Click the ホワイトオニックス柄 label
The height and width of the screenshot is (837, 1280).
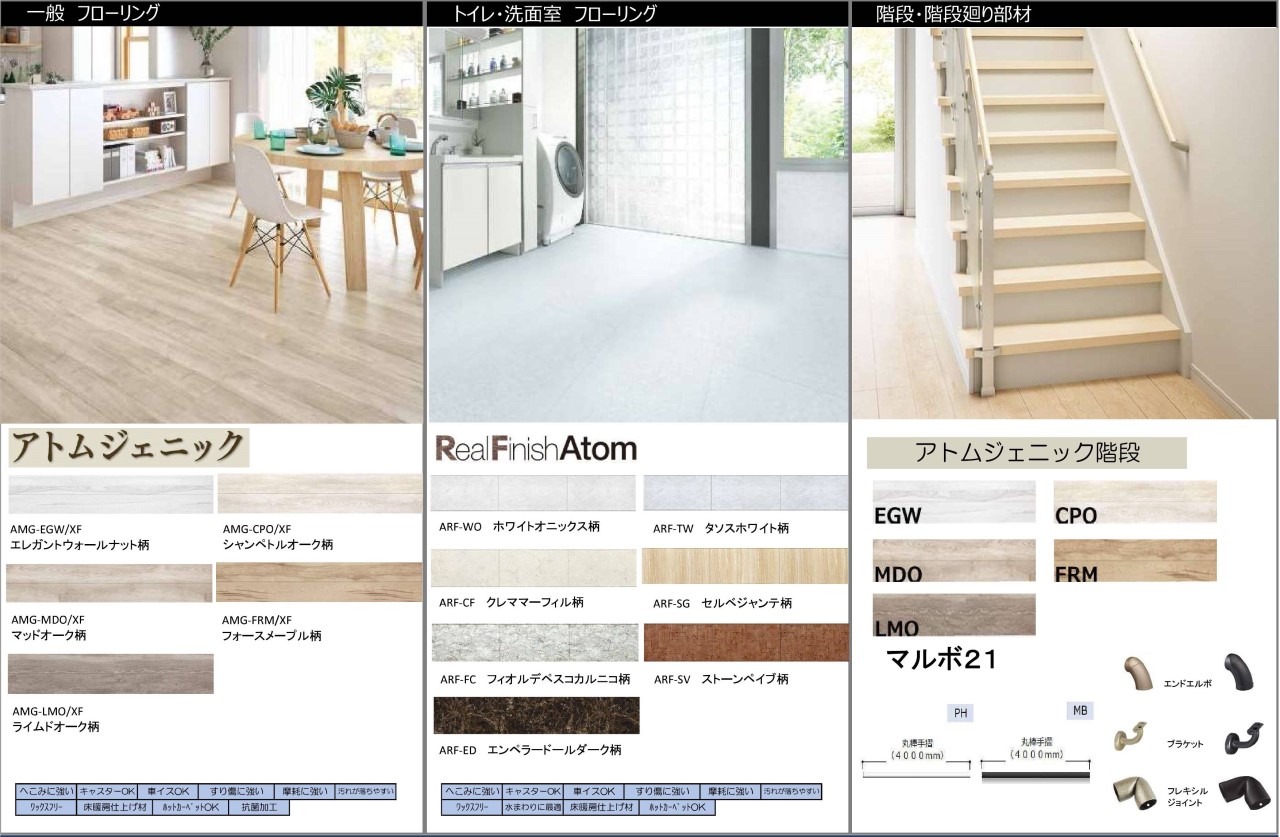[546, 526]
